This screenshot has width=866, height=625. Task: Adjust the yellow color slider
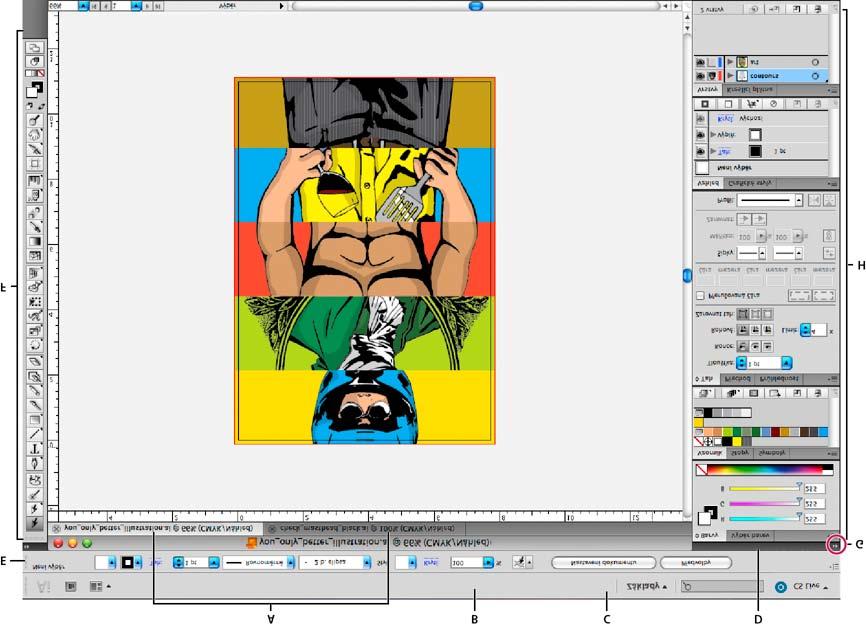click(764, 489)
